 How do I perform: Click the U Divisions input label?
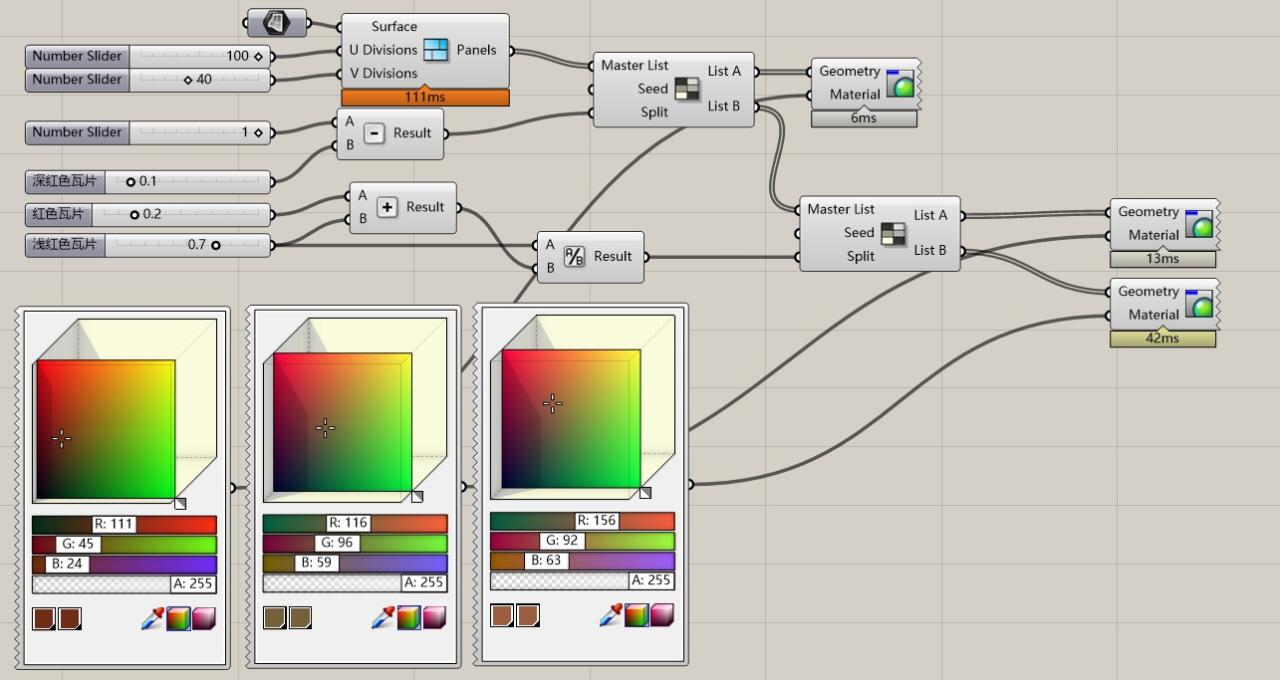pyautogui.click(x=383, y=50)
